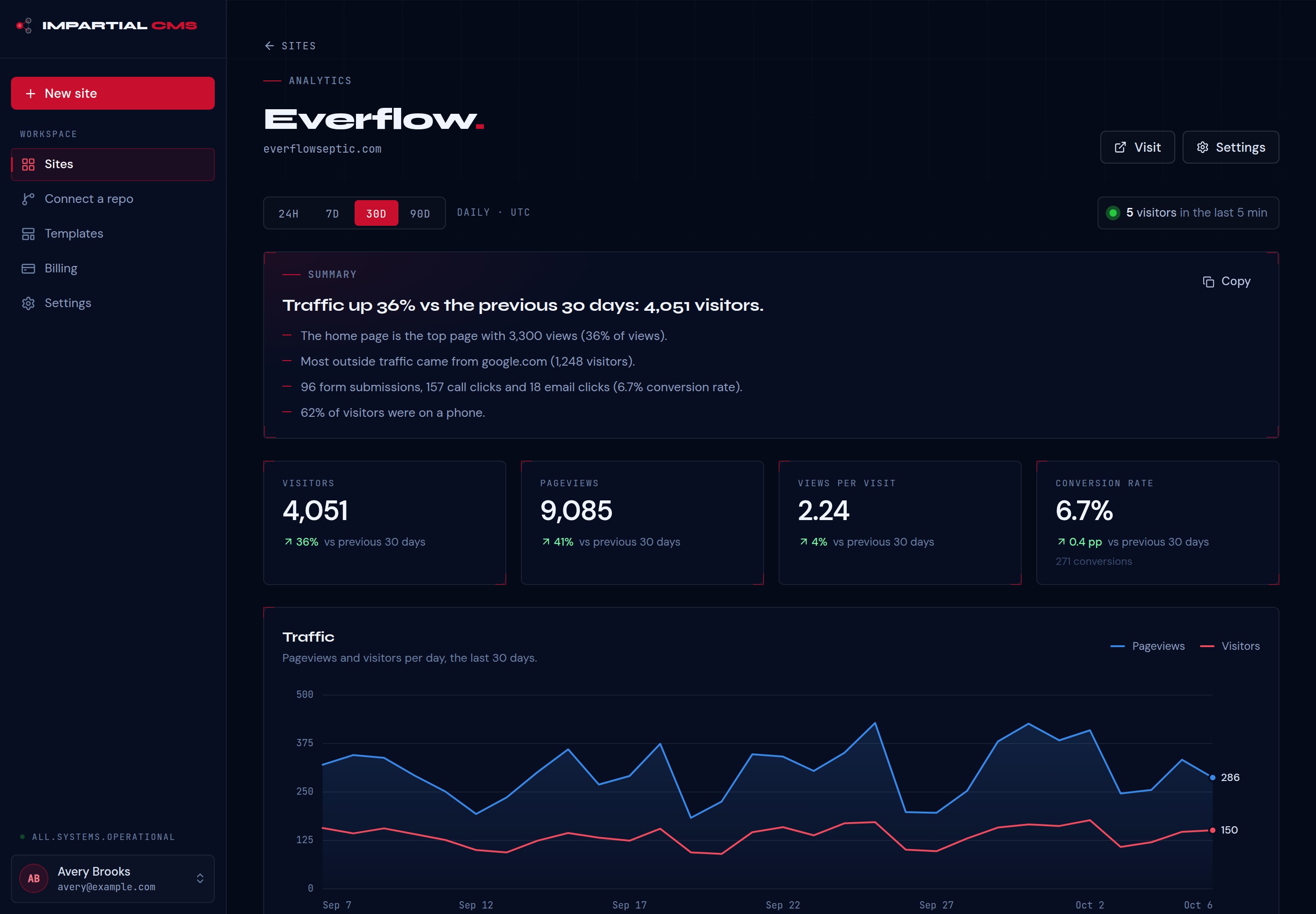Click the plus icon on New site
Screen dimensions: 1316x914
pyautogui.click(x=30, y=93)
